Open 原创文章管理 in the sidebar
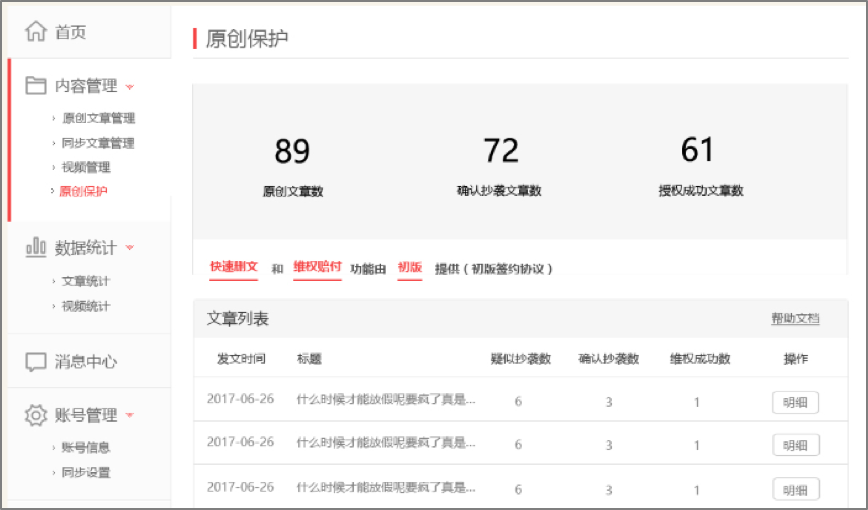This screenshot has height=510, width=868. click(98, 118)
